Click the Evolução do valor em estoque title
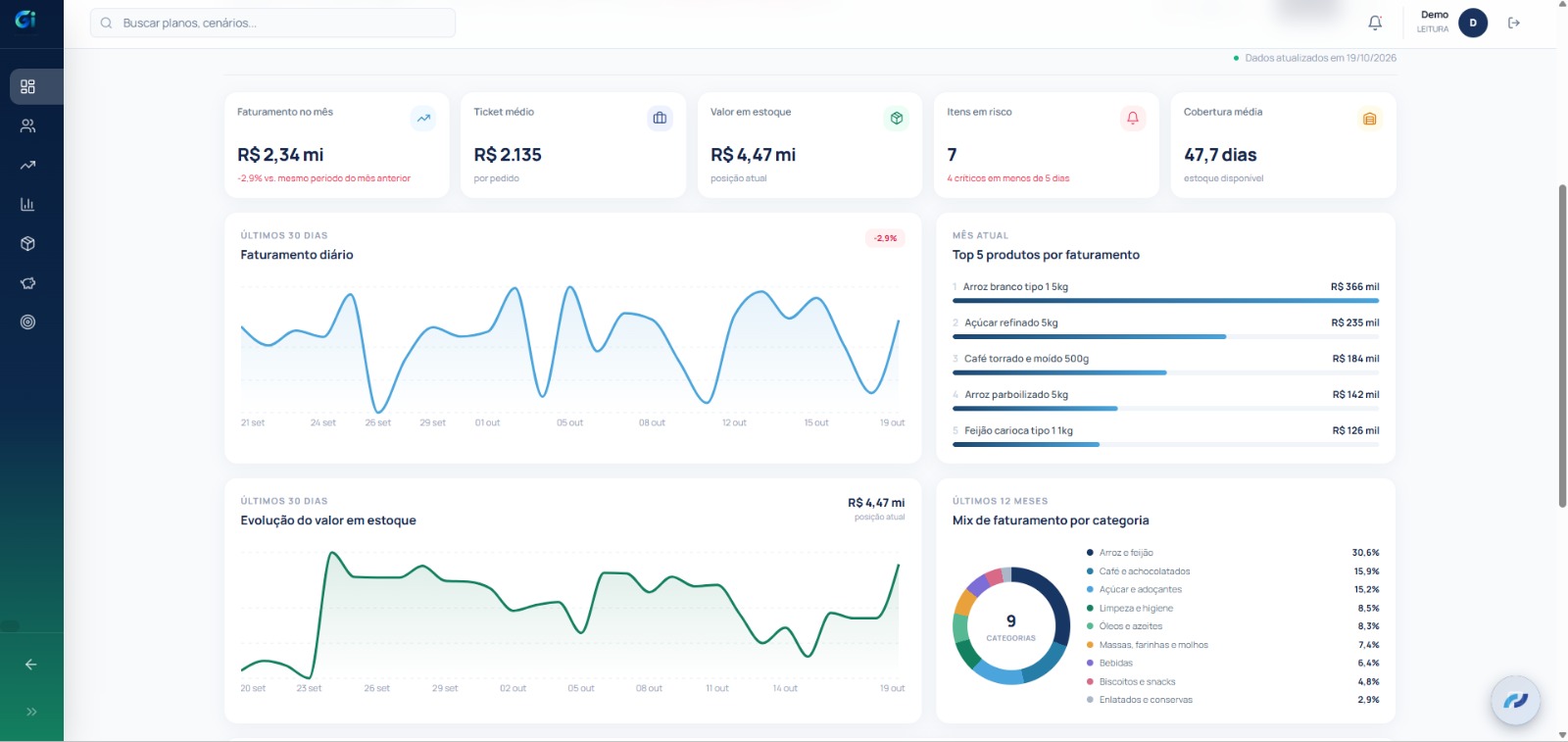1568x742 pixels. pos(328,520)
